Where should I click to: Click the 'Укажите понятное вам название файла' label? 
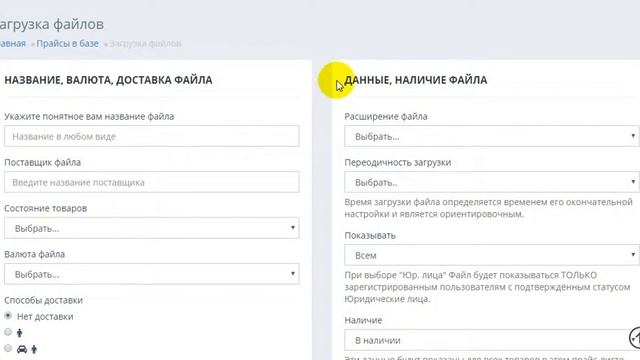click(89, 116)
